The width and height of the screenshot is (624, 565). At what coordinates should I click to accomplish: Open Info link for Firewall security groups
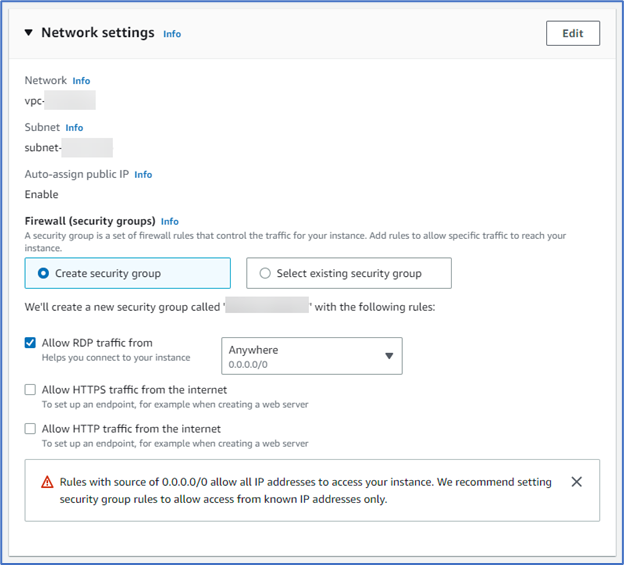pos(170,222)
